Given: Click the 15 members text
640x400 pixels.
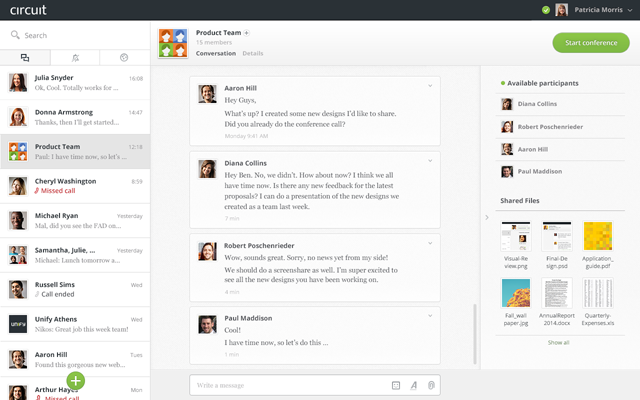Looking at the screenshot, I should click(214, 42).
